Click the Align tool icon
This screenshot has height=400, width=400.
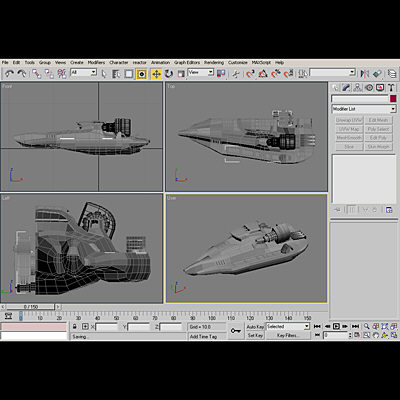coord(377,74)
